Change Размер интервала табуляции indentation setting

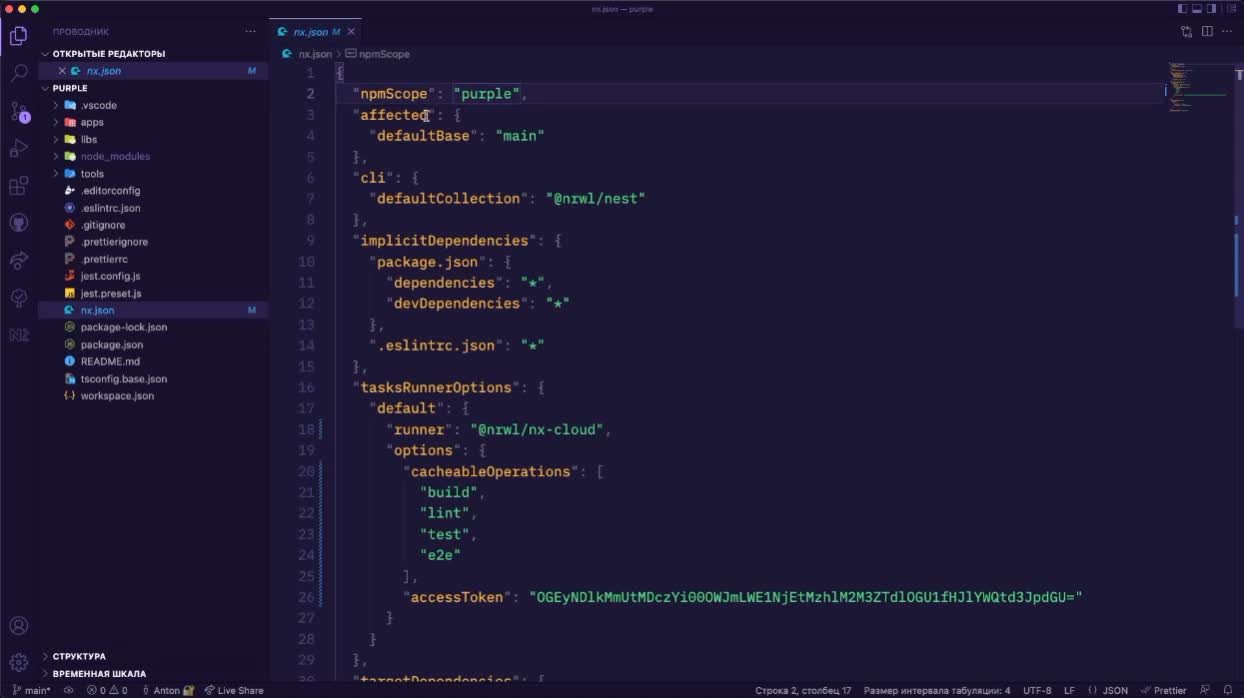[937, 690]
